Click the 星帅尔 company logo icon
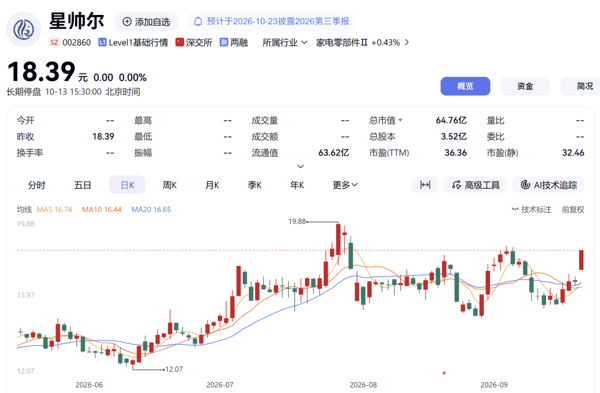This screenshot has height=393, width=600. pos(24,29)
